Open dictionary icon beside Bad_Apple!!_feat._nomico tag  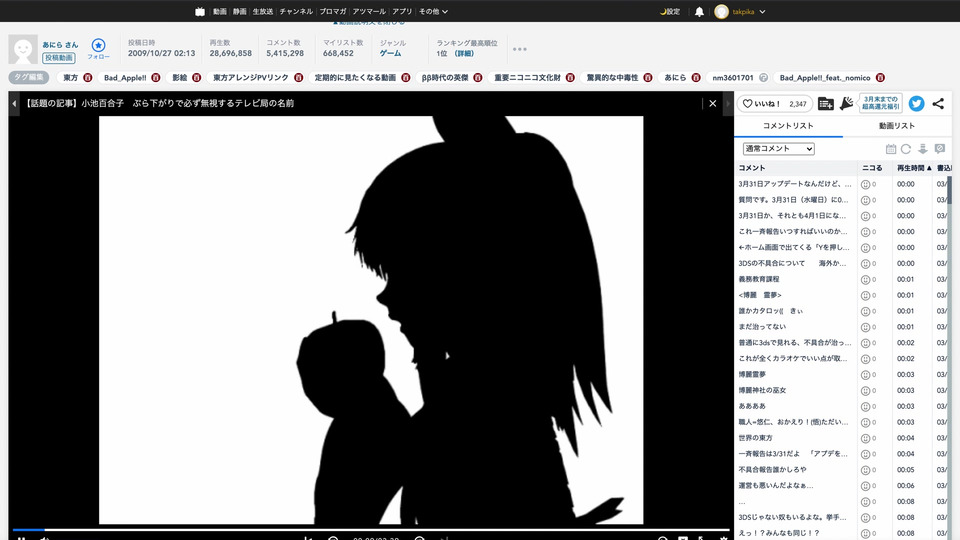880,78
